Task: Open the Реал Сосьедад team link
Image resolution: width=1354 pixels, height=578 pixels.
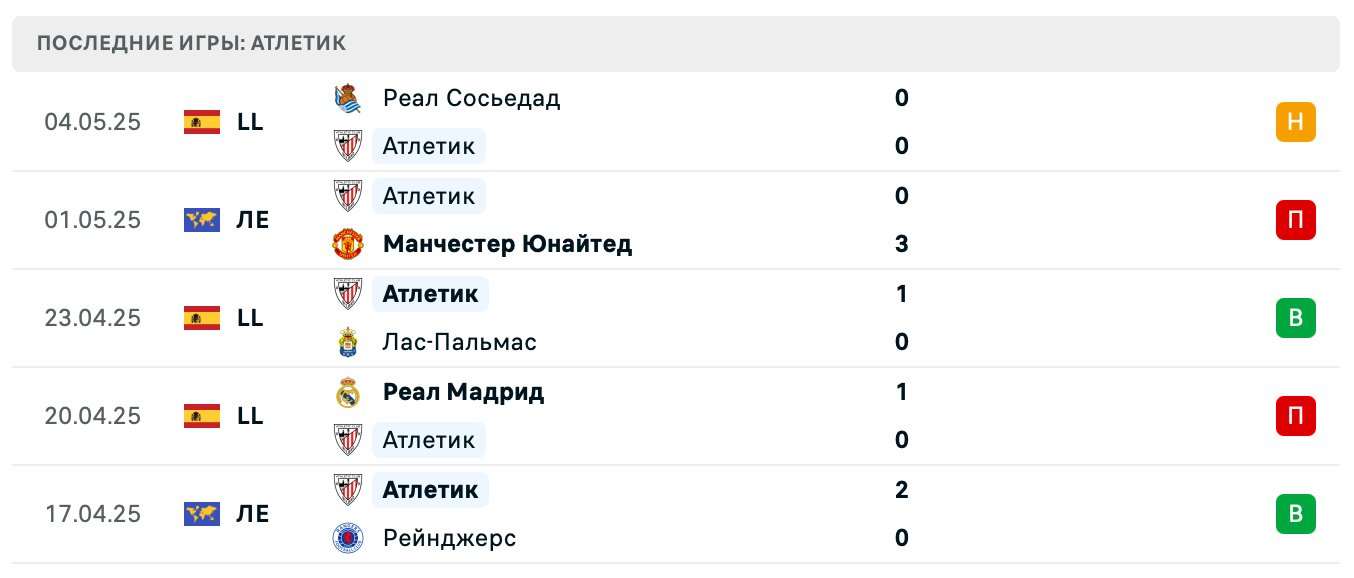Action: coord(471,98)
